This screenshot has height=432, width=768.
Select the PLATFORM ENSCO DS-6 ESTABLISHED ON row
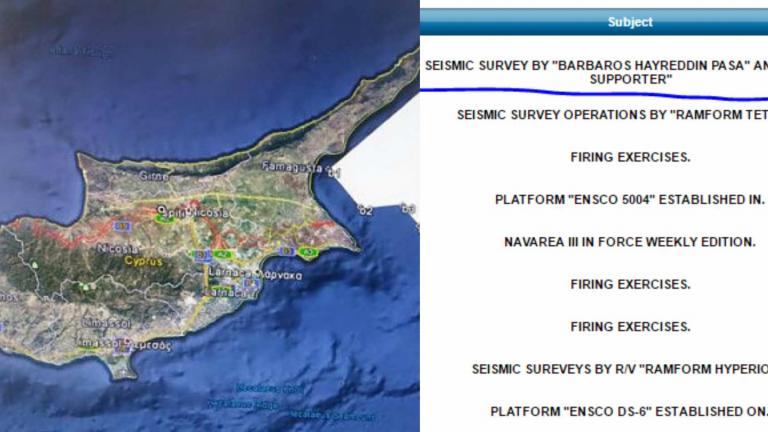click(629, 411)
